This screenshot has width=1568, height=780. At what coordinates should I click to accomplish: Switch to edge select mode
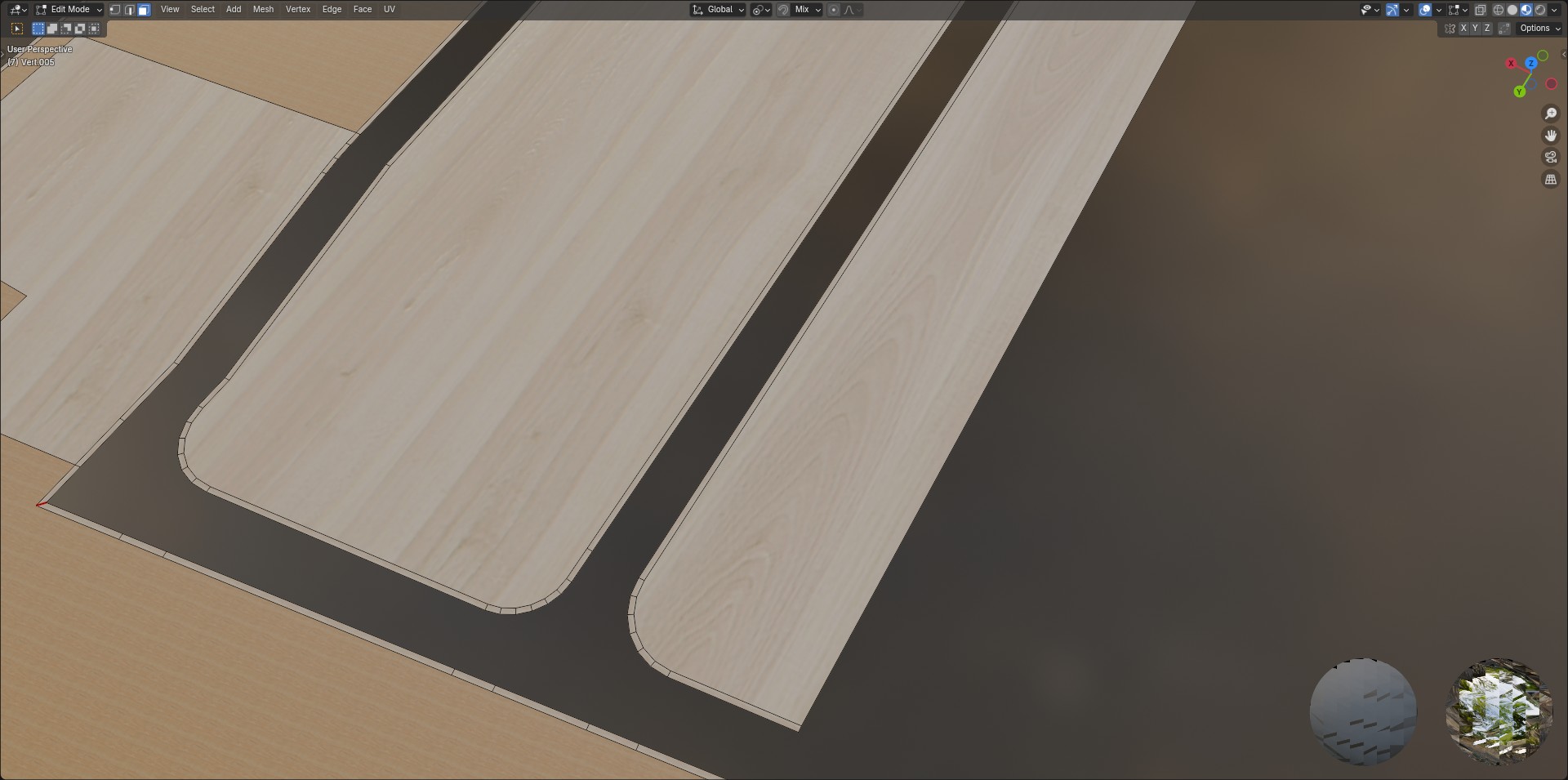tap(129, 10)
